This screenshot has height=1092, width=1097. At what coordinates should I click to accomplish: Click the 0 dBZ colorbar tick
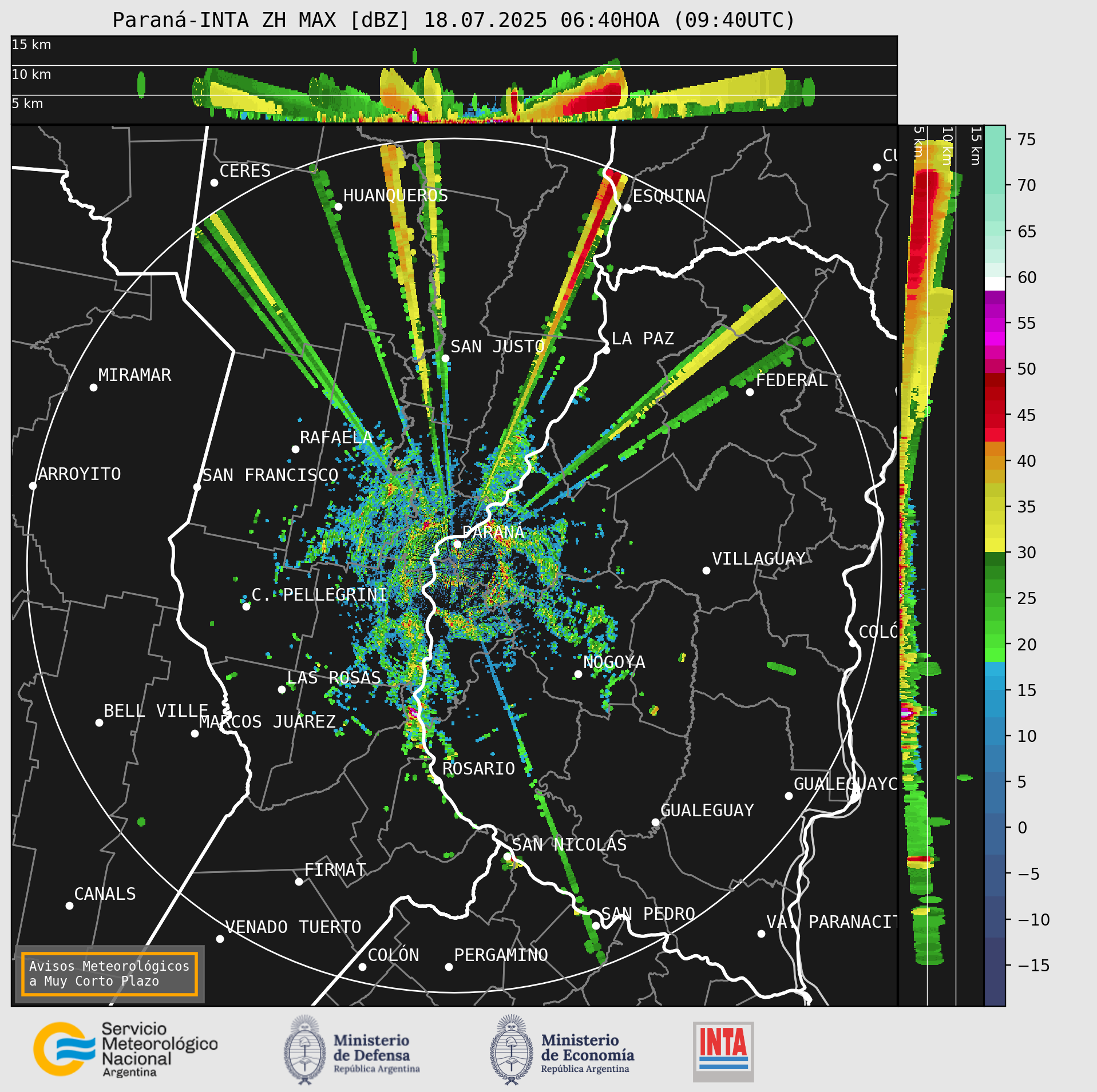(x=1022, y=828)
